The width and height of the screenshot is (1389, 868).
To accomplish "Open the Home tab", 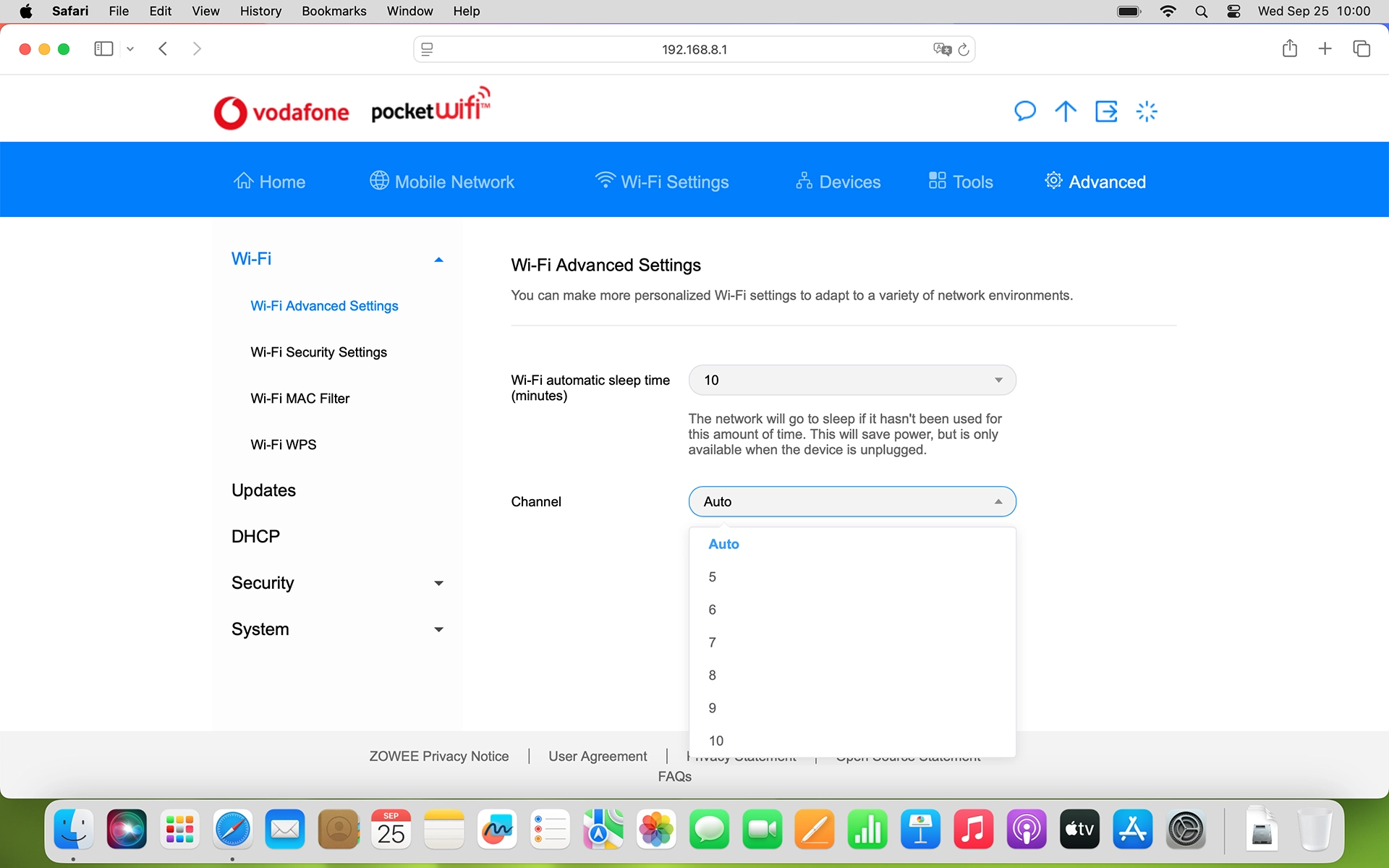I will (x=269, y=182).
